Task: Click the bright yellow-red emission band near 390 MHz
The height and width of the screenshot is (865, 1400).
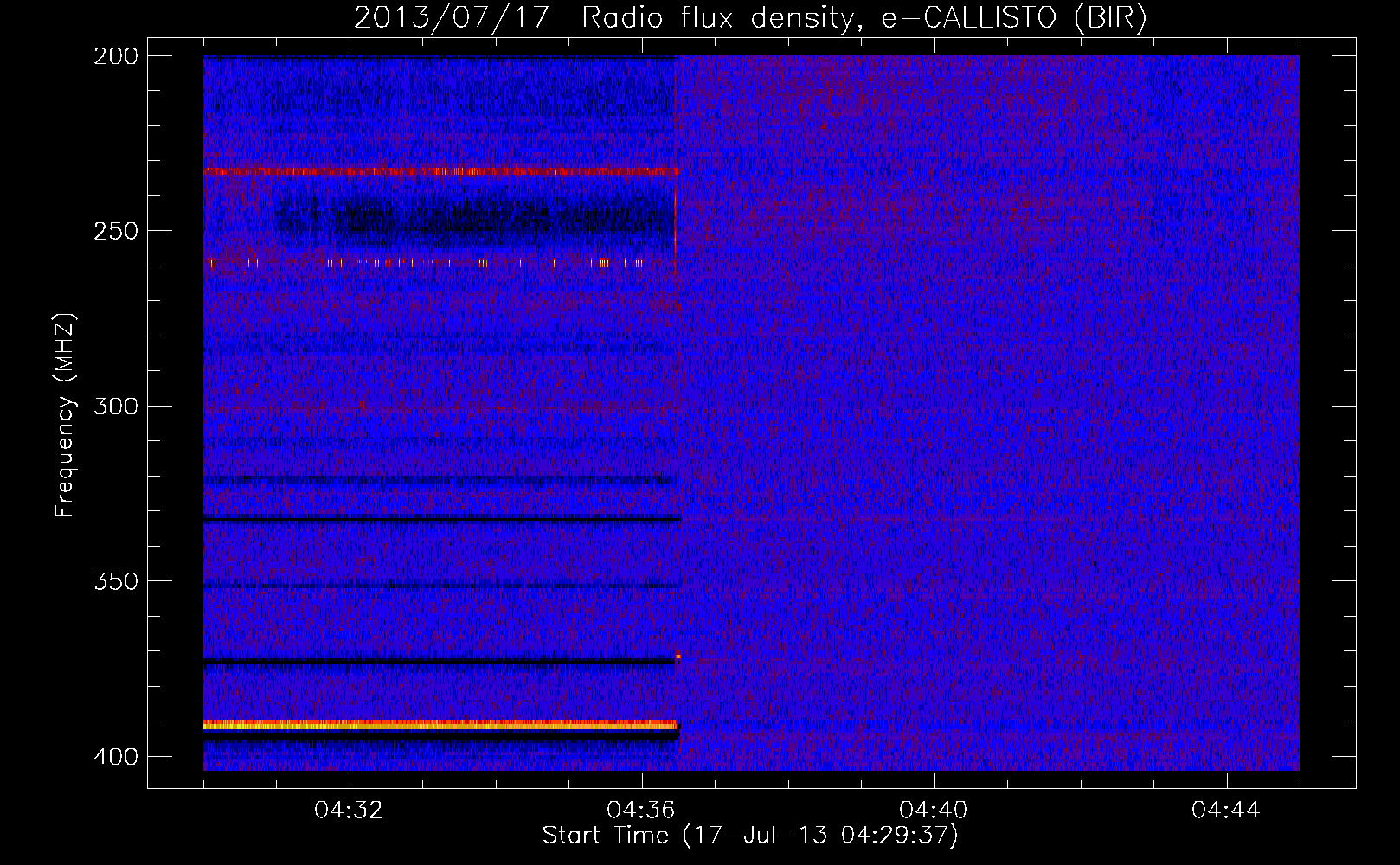Action: coord(440,725)
